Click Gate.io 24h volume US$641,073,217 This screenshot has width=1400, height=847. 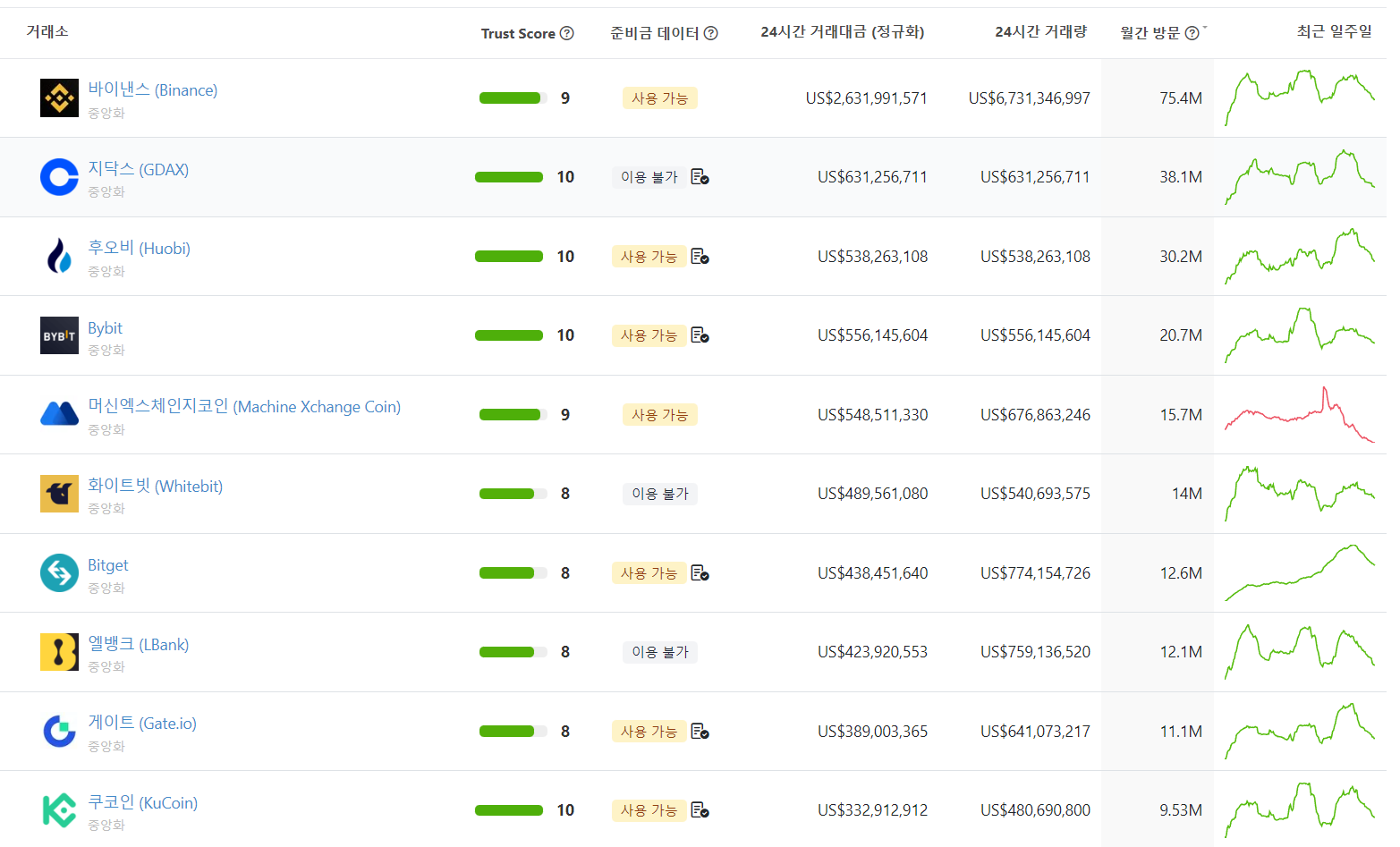1036,732
